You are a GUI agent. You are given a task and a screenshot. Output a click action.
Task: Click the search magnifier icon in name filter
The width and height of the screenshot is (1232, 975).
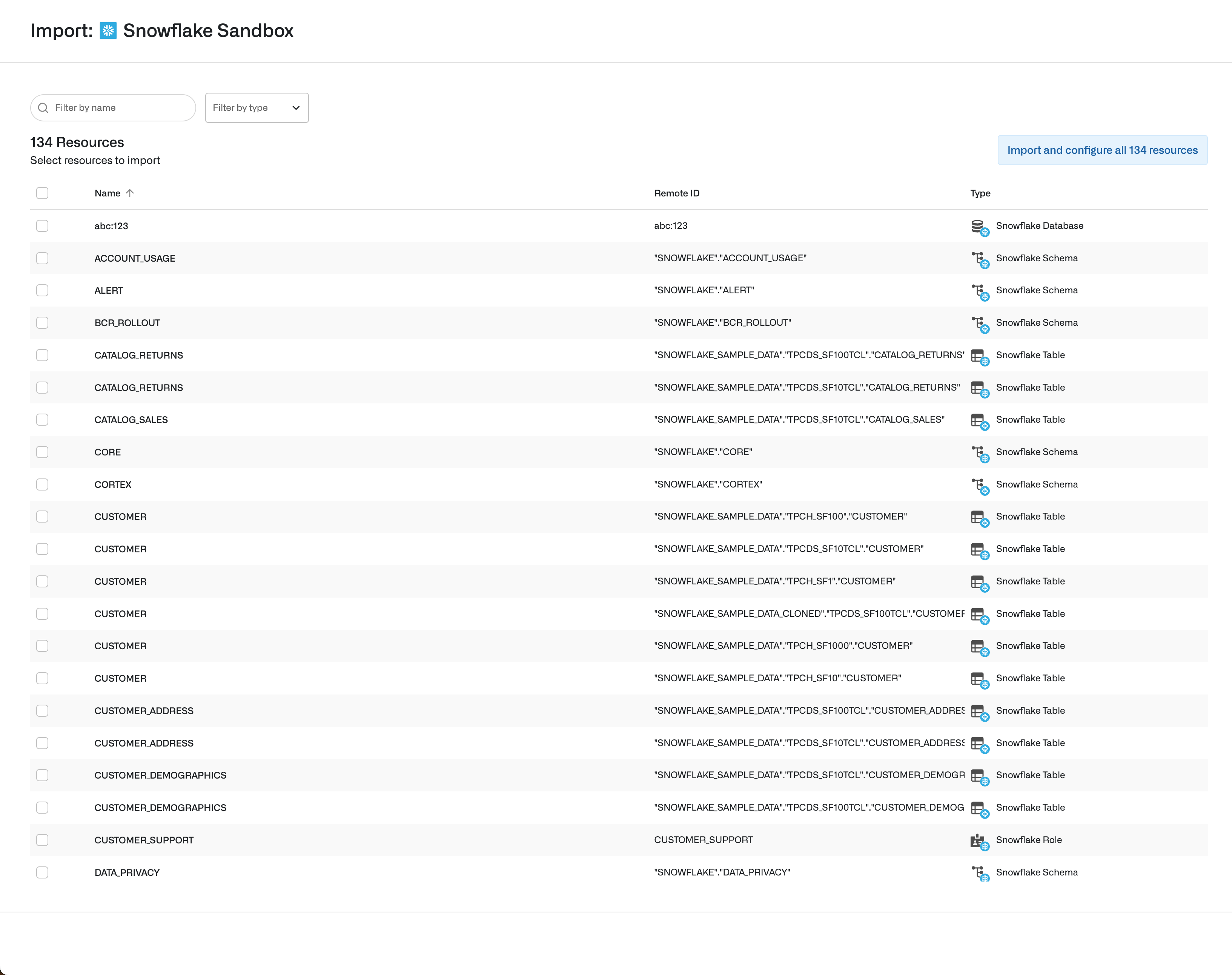43,108
